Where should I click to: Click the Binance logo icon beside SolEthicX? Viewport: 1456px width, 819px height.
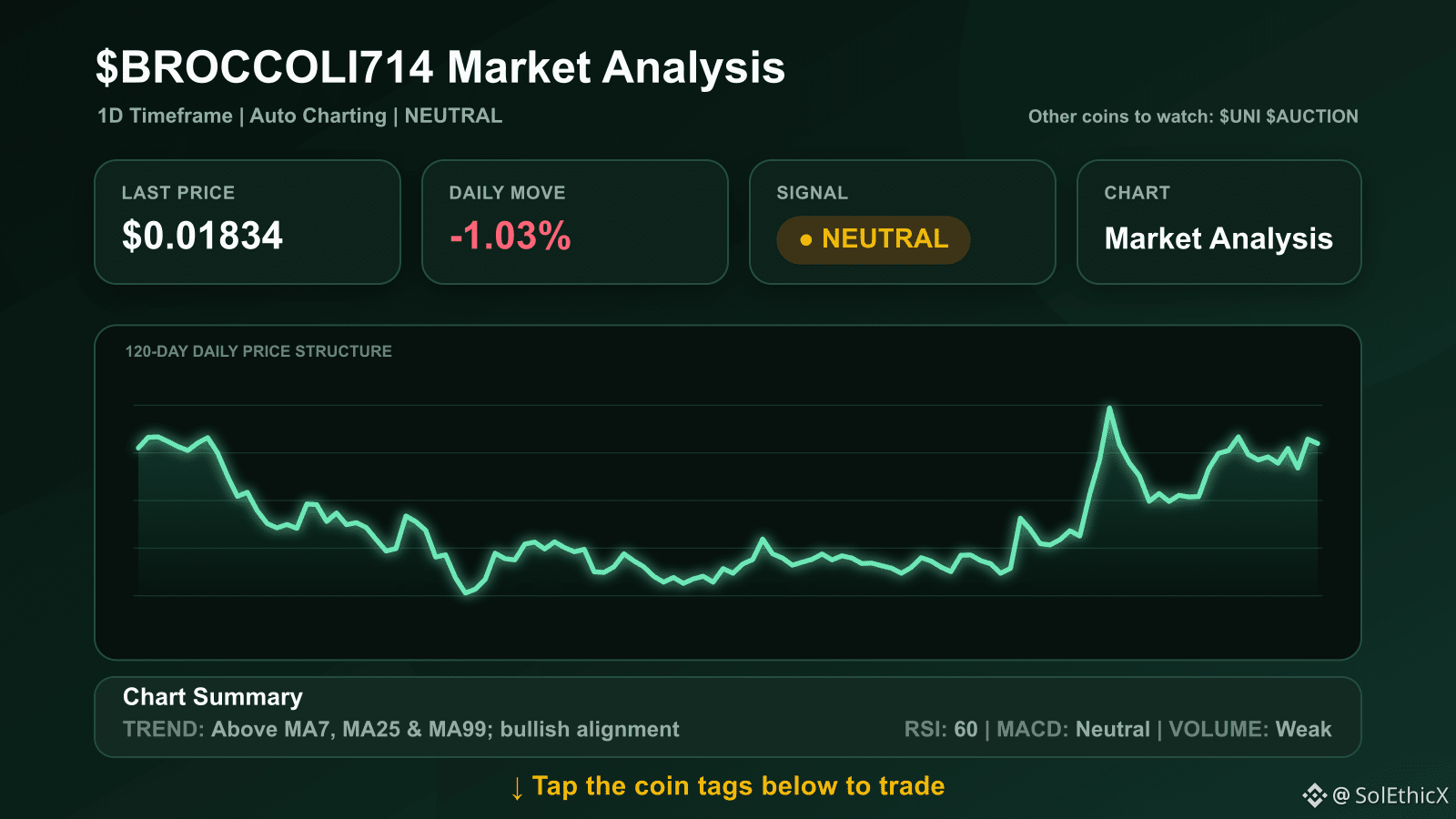(x=1315, y=795)
